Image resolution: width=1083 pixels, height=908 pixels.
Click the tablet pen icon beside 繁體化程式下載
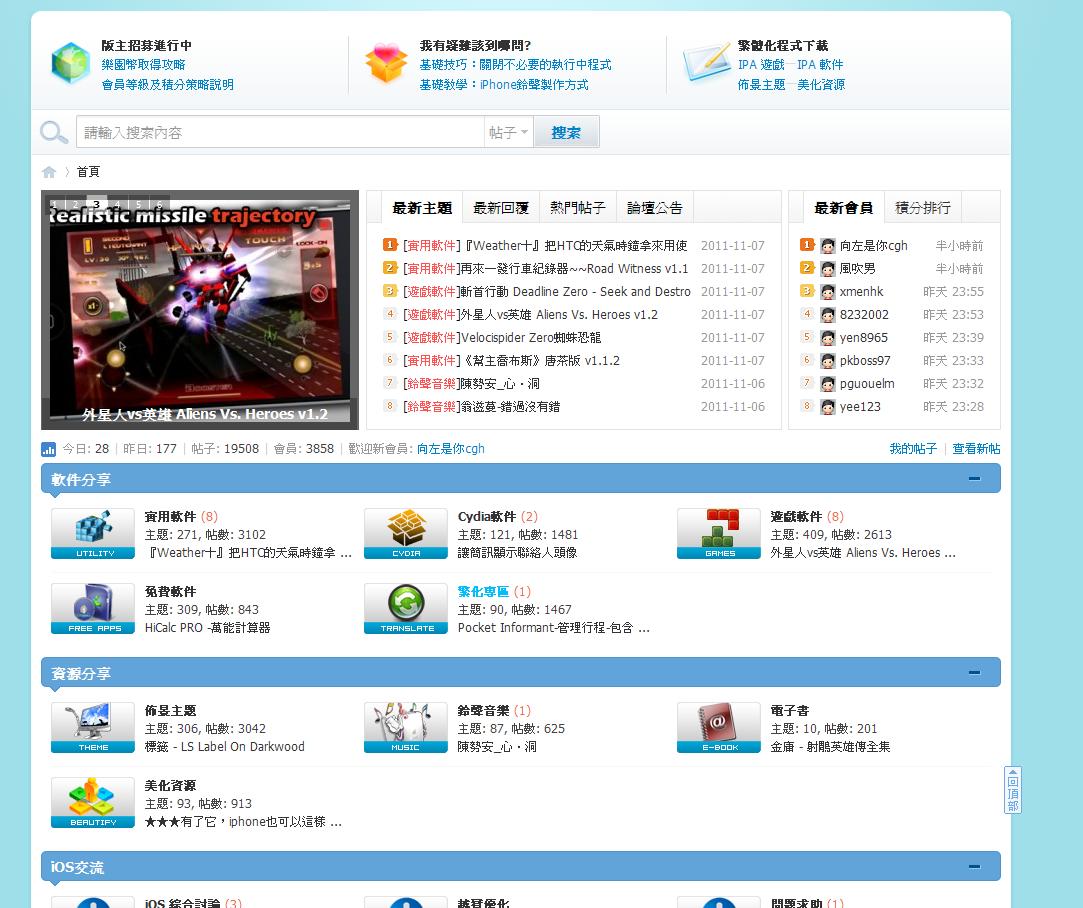coord(707,62)
